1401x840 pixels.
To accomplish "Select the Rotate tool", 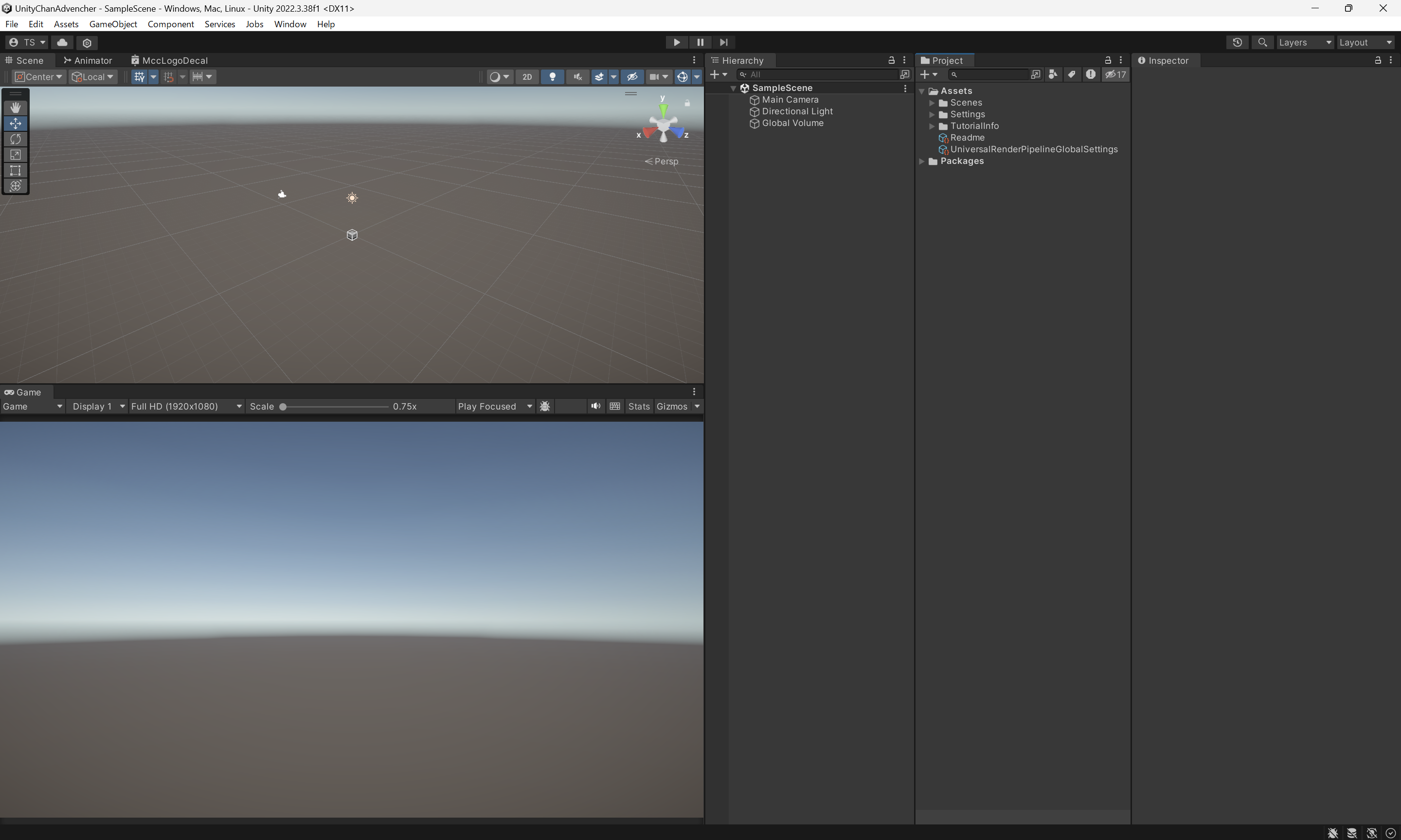I will pos(15,139).
